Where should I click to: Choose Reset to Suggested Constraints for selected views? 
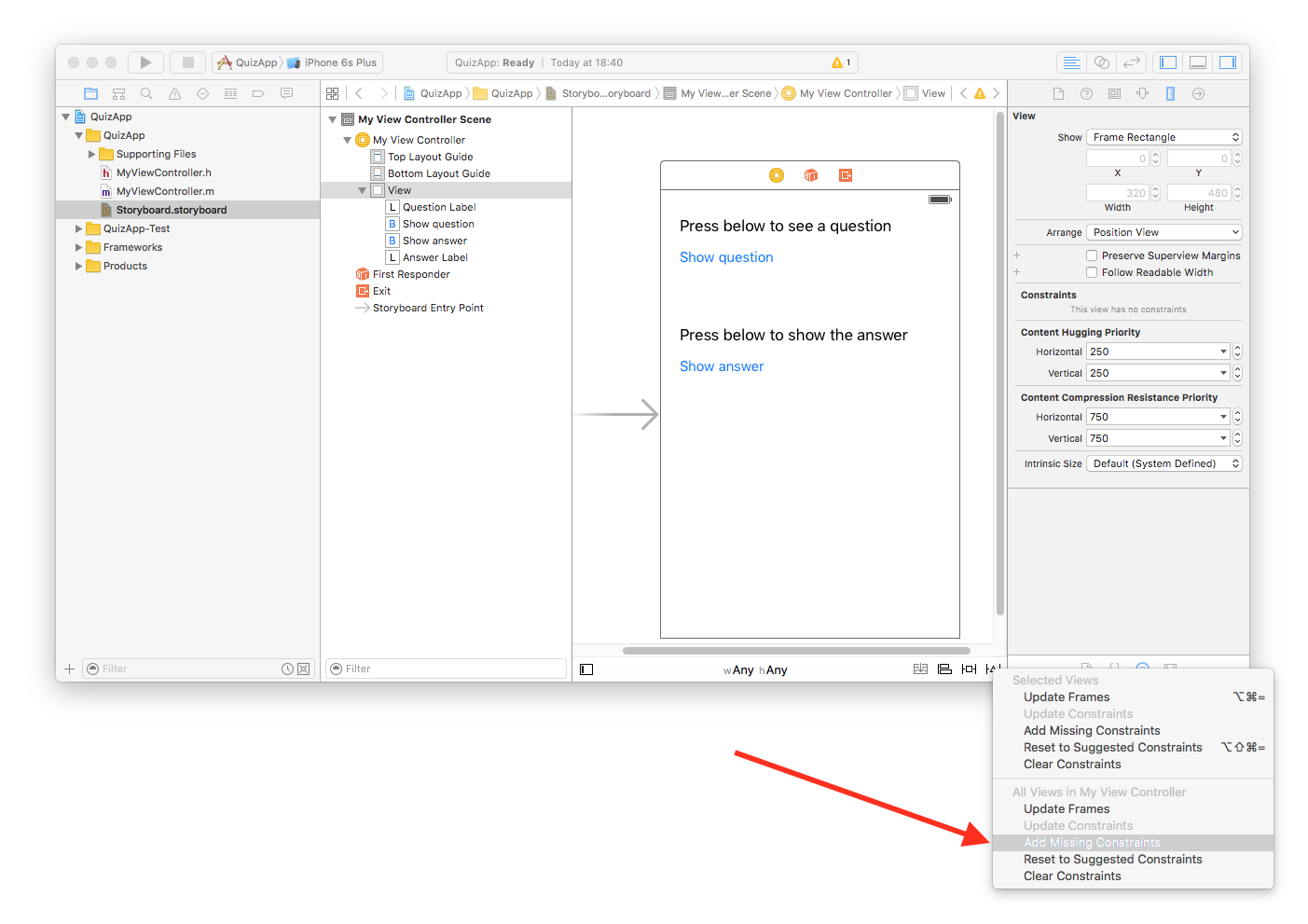[x=1112, y=748]
